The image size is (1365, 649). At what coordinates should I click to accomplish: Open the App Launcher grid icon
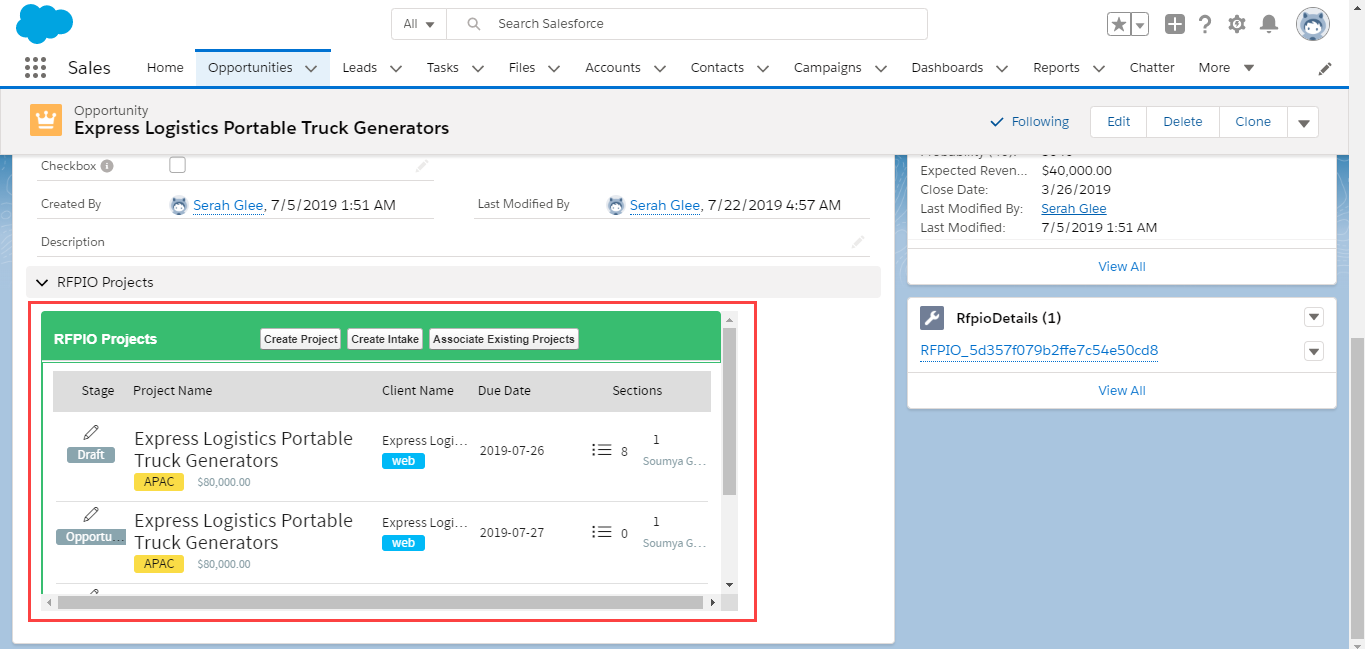pos(35,68)
